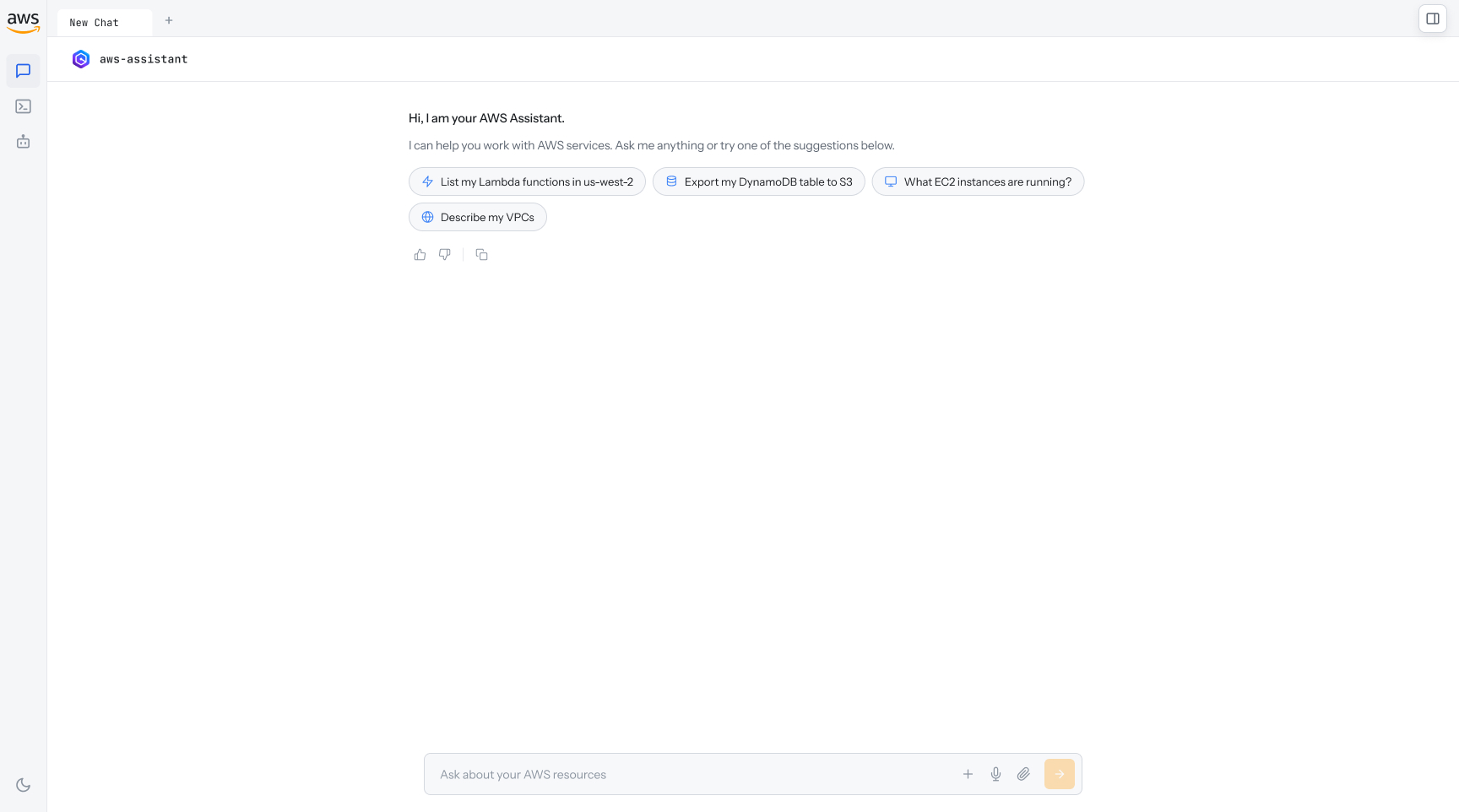
Task: Select 'Export my DynamoDB table to S3' suggestion
Action: (x=759, y=181)
